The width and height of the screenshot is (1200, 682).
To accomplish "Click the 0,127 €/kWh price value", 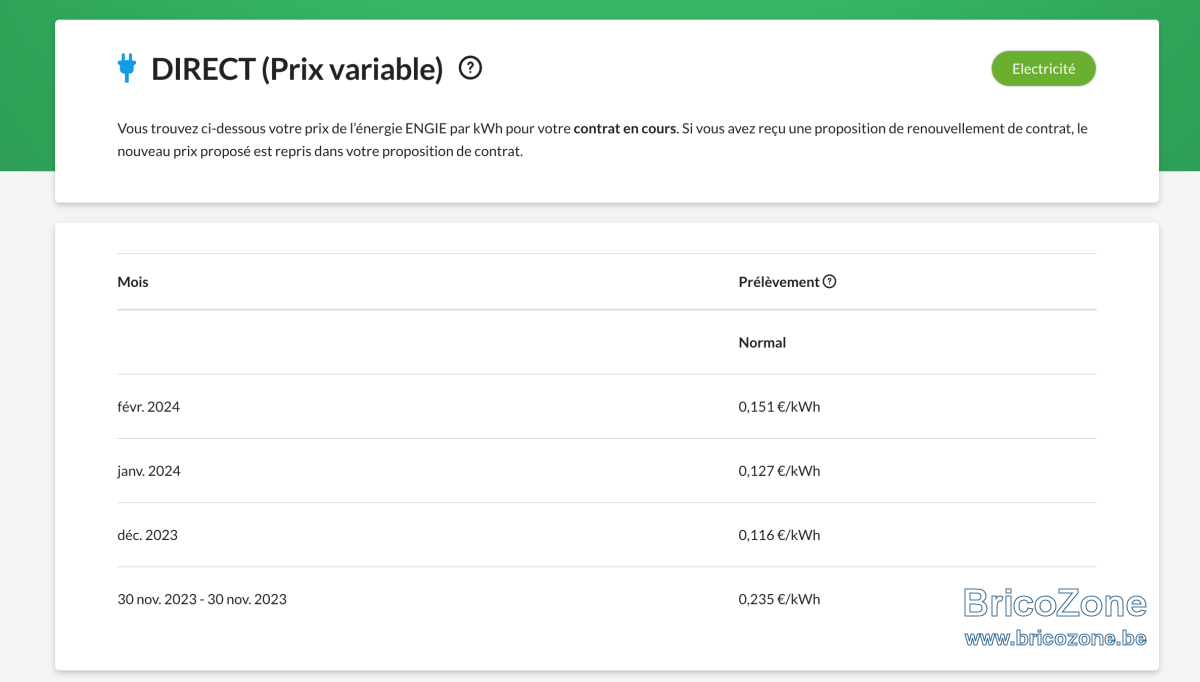I will tap(779, 471).
